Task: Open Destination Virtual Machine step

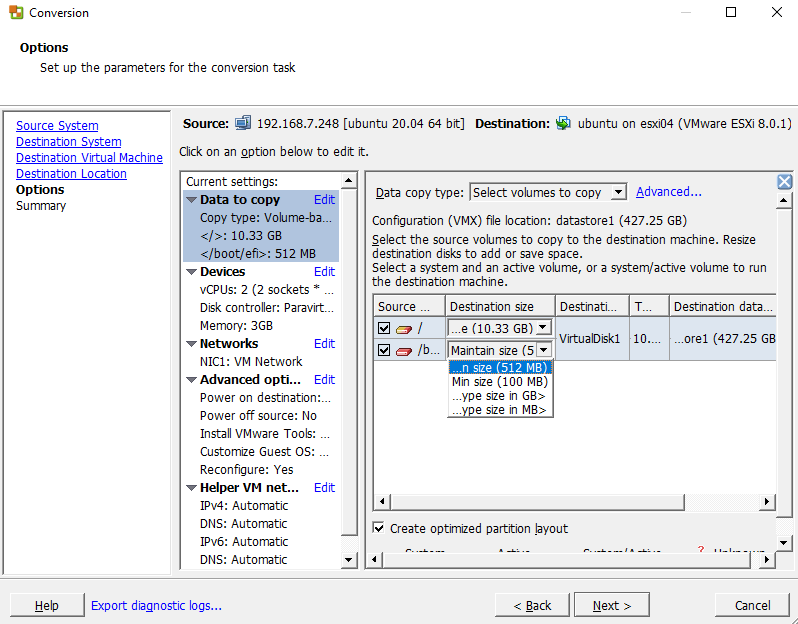Action: click(90, 158)
